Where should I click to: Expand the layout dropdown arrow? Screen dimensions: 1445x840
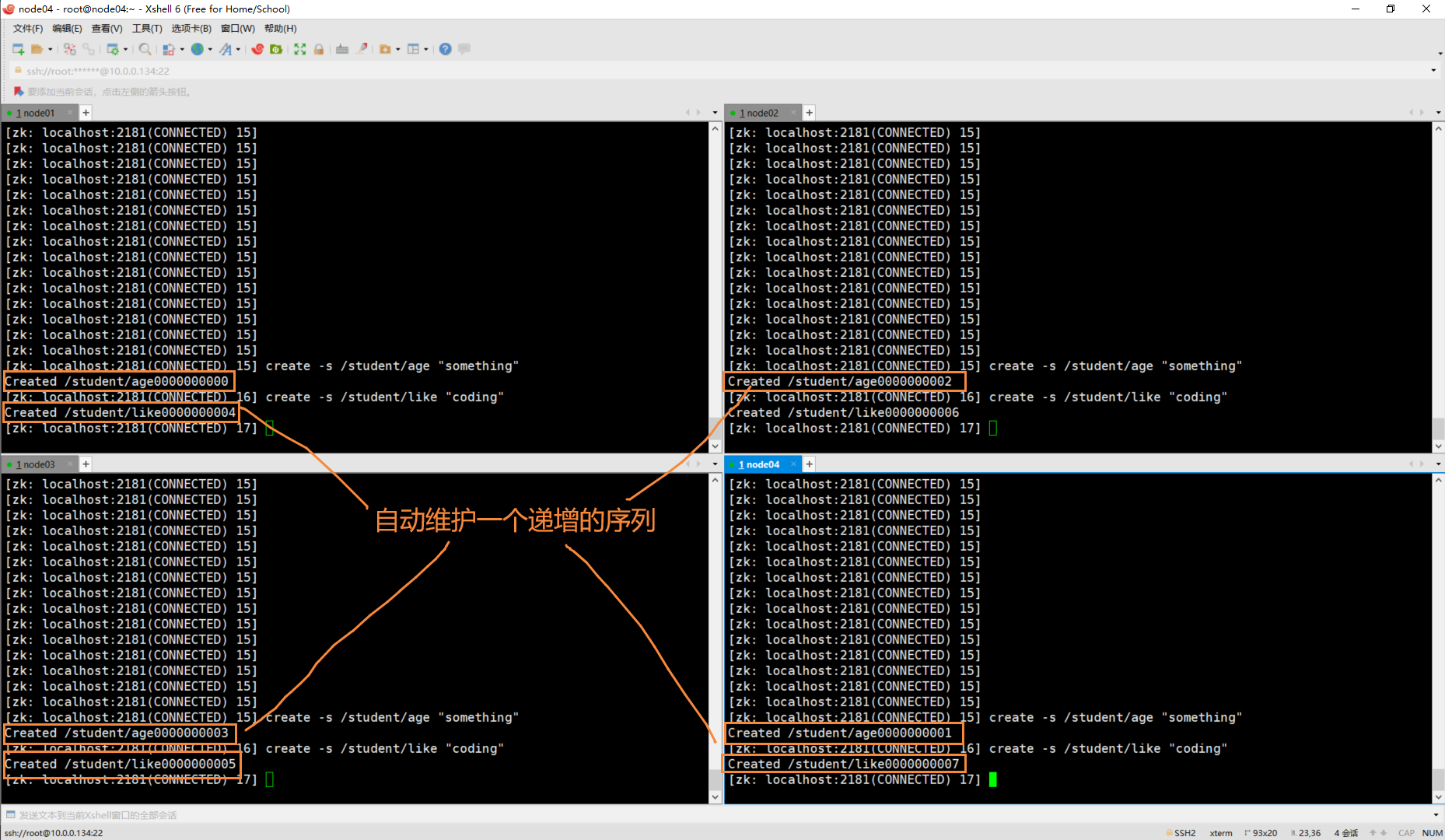point(426,49)
